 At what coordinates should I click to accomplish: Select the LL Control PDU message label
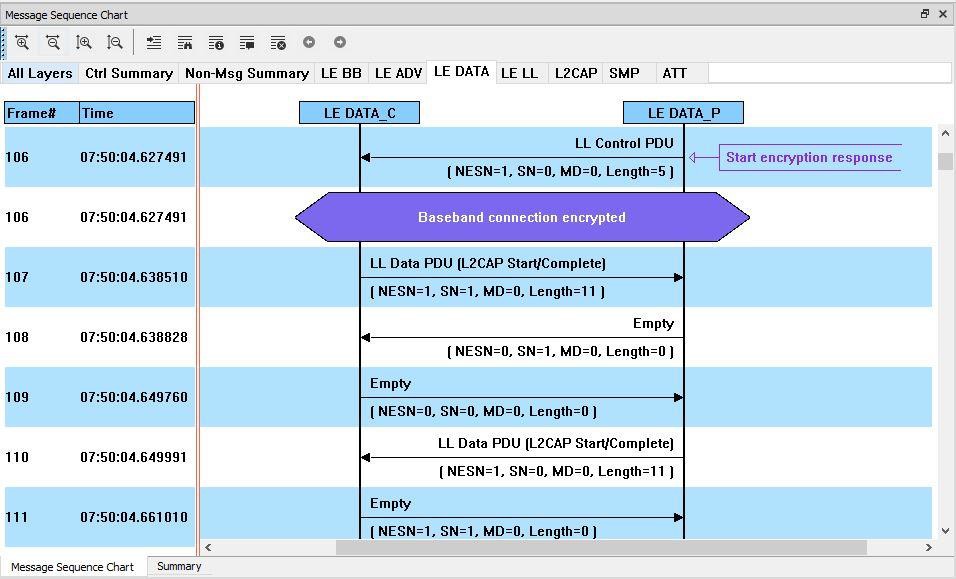[x=624, y=143]
